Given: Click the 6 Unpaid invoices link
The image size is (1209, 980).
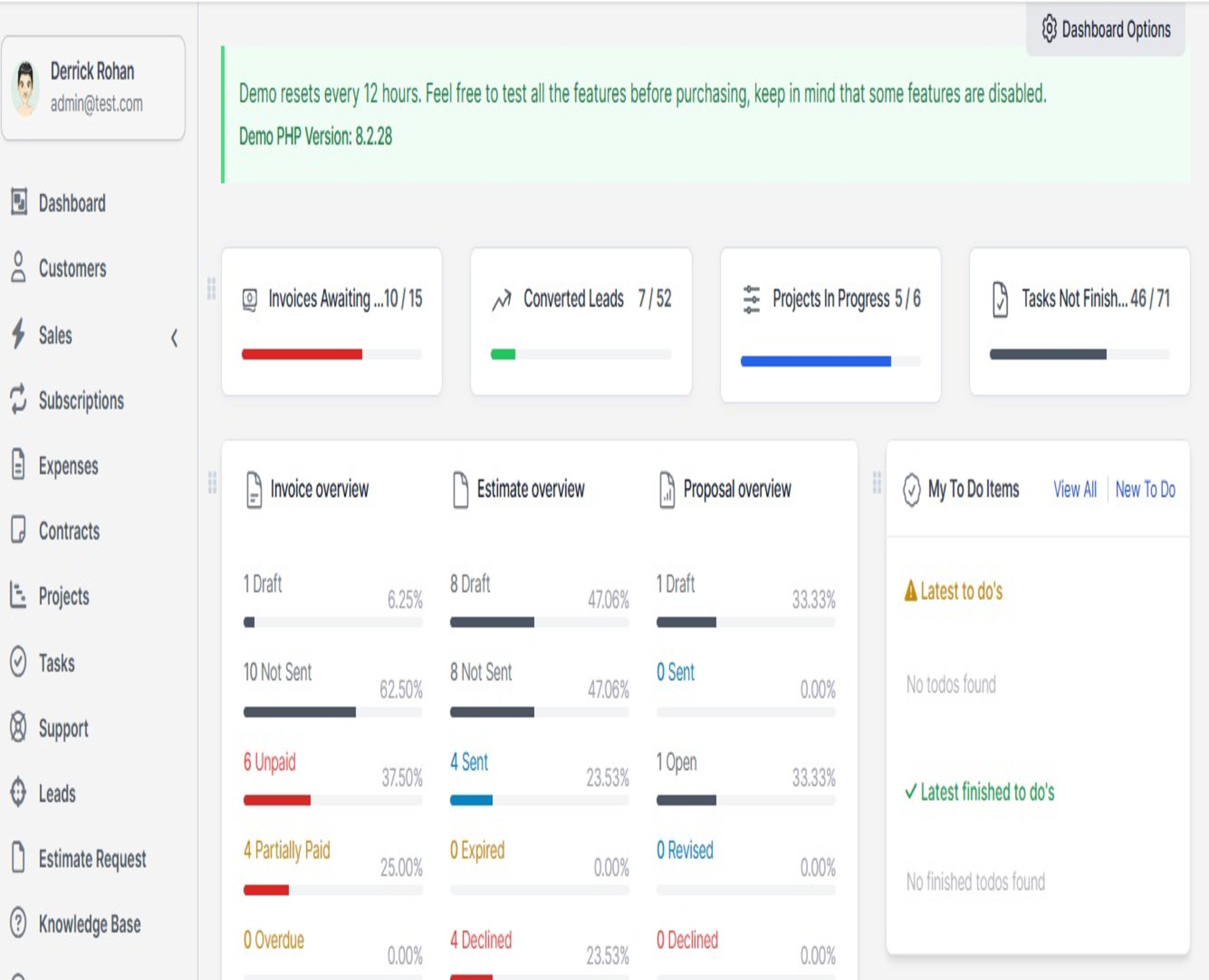Looking at the screenshot, I should [269, 762].
